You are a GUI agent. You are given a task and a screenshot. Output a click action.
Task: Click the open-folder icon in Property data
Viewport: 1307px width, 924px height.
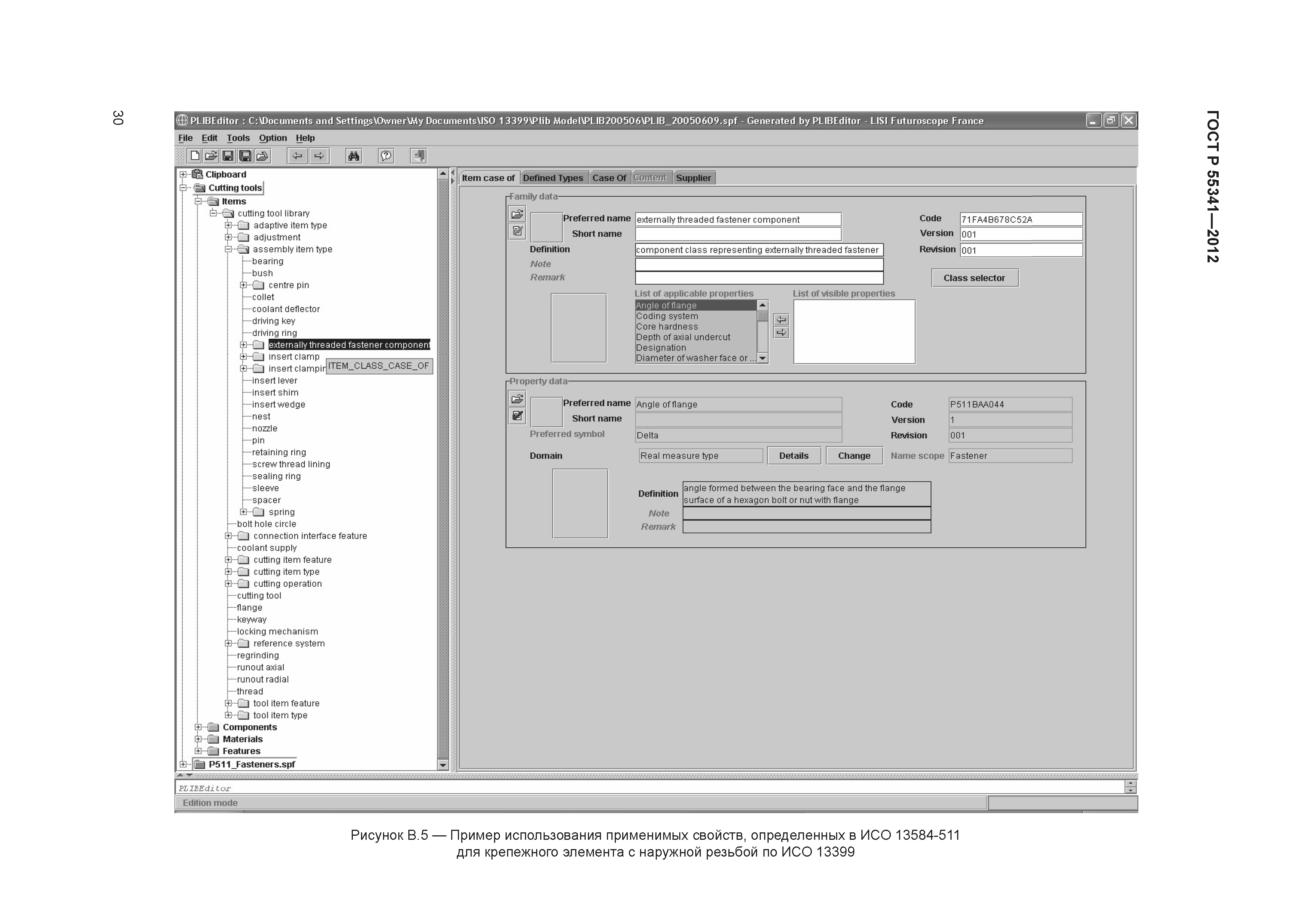(x=518, y=399)
